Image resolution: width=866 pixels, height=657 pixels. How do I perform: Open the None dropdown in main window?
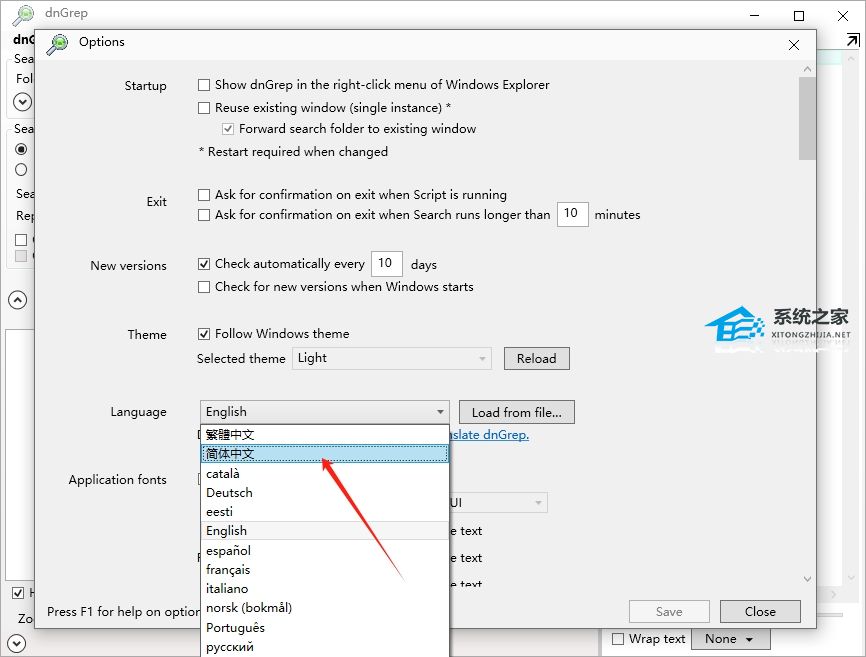point(730,639)
